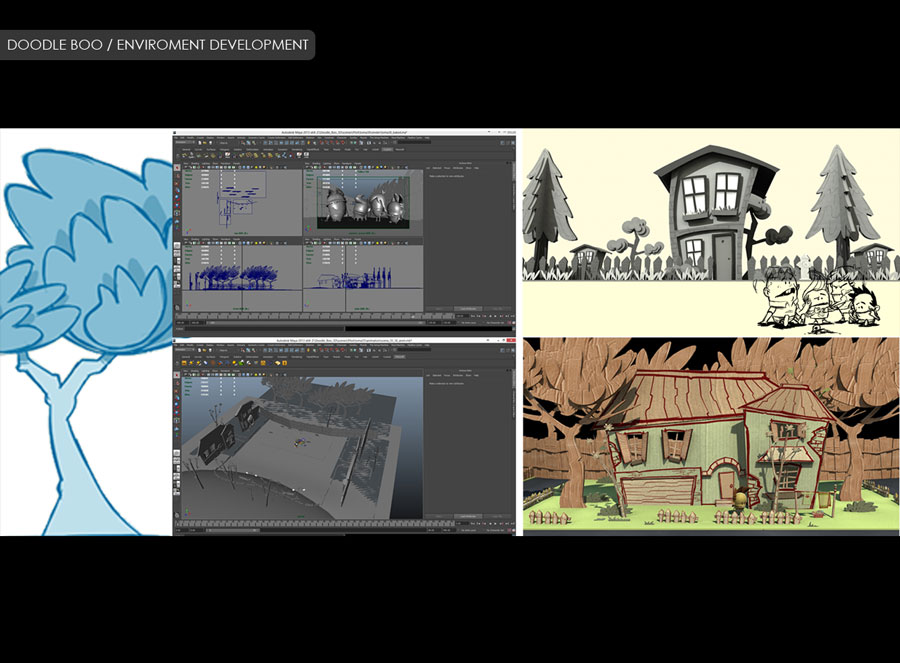
Task: Click first yellow shelf icon in lower Maya
Action: pyautogui.click(x=186, y=364)
